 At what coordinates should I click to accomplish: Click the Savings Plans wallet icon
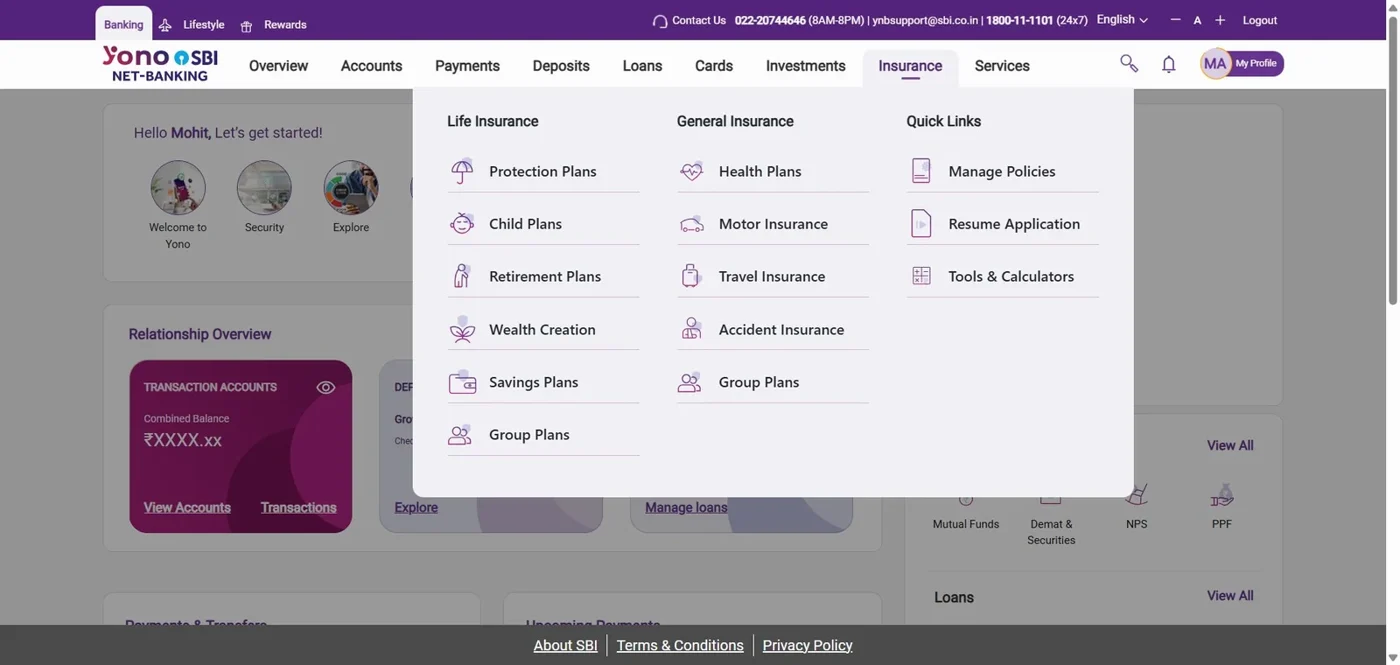[462, 382]
